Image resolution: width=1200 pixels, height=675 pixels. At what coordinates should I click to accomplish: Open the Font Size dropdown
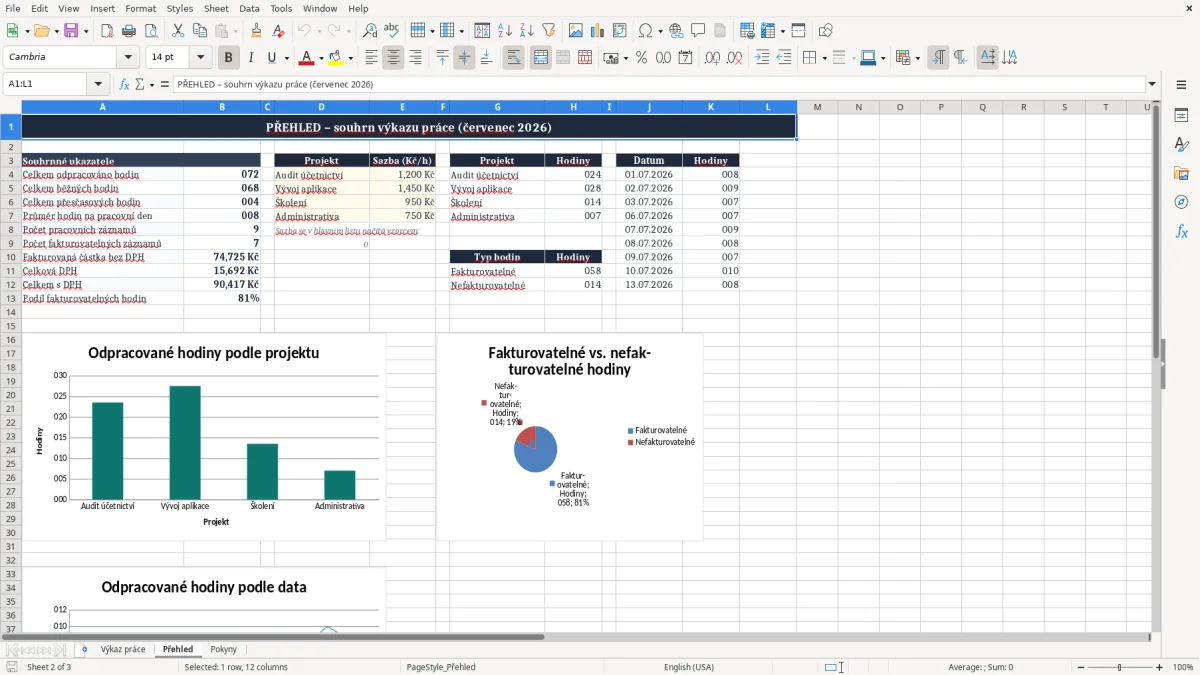[x=201, y=57]
